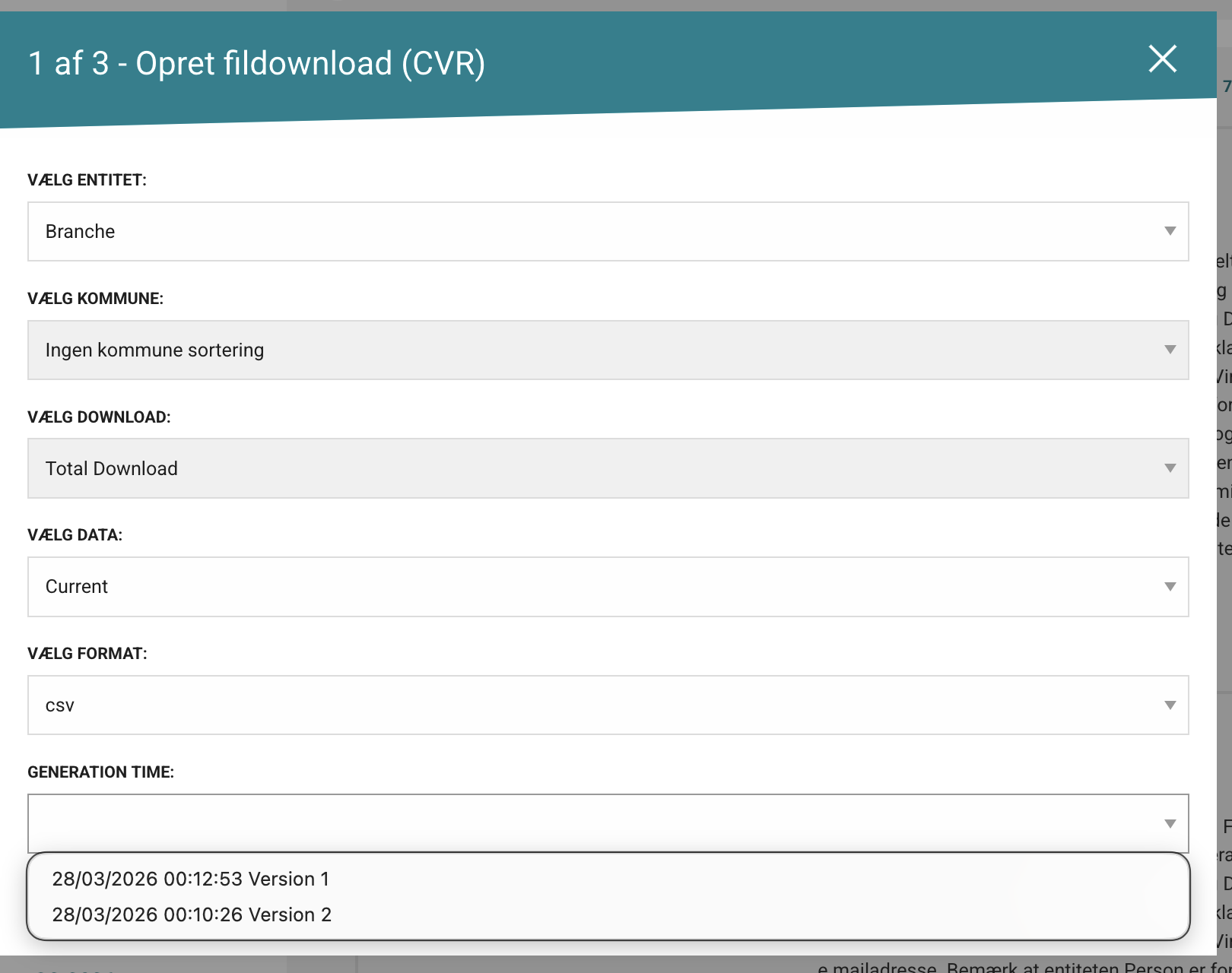Click the VÆLG KOMMUNE label
The height and width of the screenshot is (973, 1232).
95,299
